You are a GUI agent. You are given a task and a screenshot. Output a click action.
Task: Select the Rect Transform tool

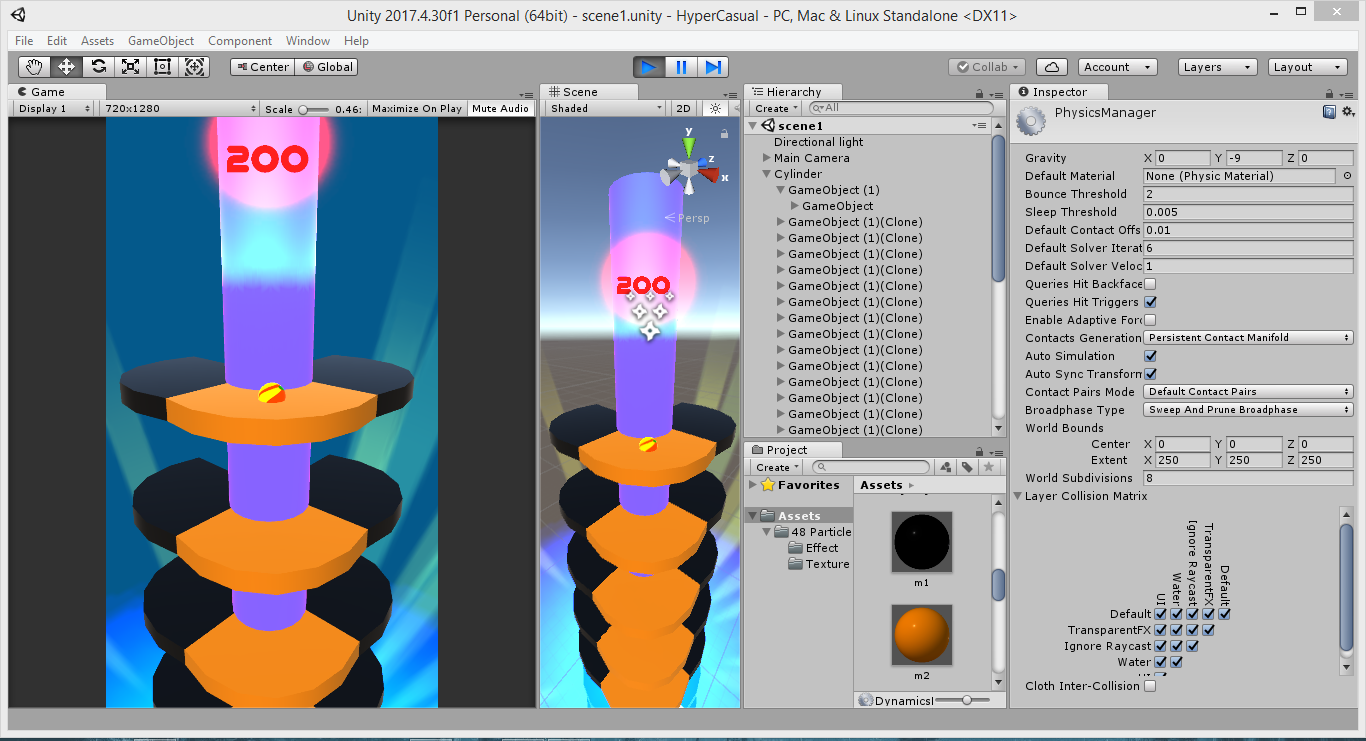(163, 67)
